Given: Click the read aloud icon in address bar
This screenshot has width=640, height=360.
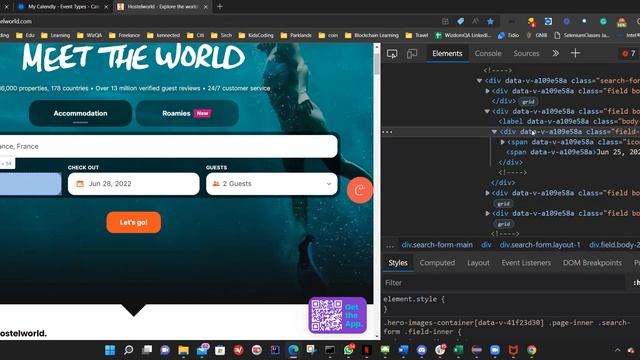Looking at the screenshot, I should point(476,21).
